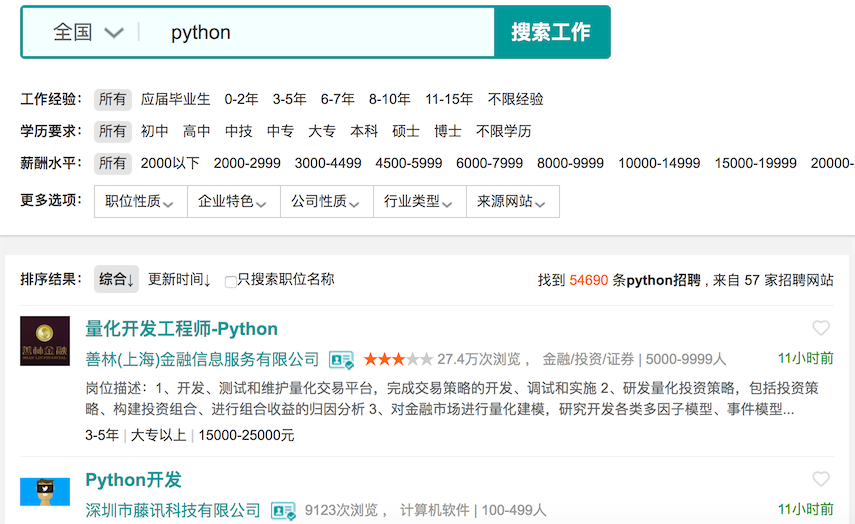This screenshot has height=524, width=855.
Task: Expand the 行业类型 dropdown
Action: (419, 201)
